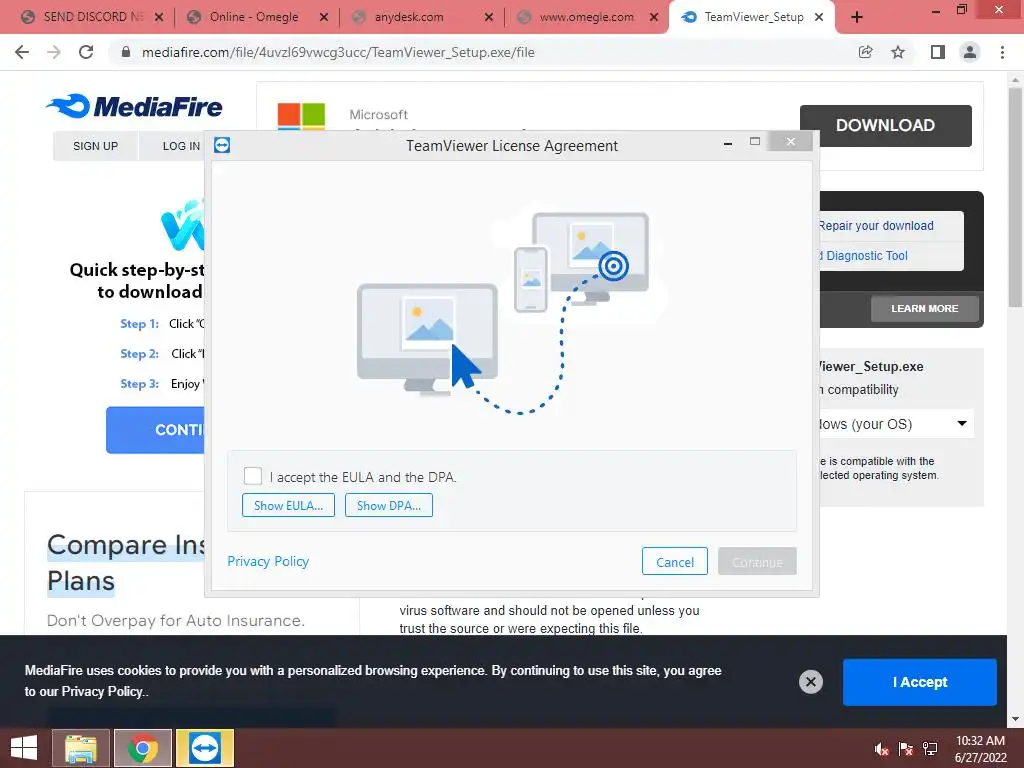
Task: Click the site lock icon in address bar
Action: tap(126, 52)
